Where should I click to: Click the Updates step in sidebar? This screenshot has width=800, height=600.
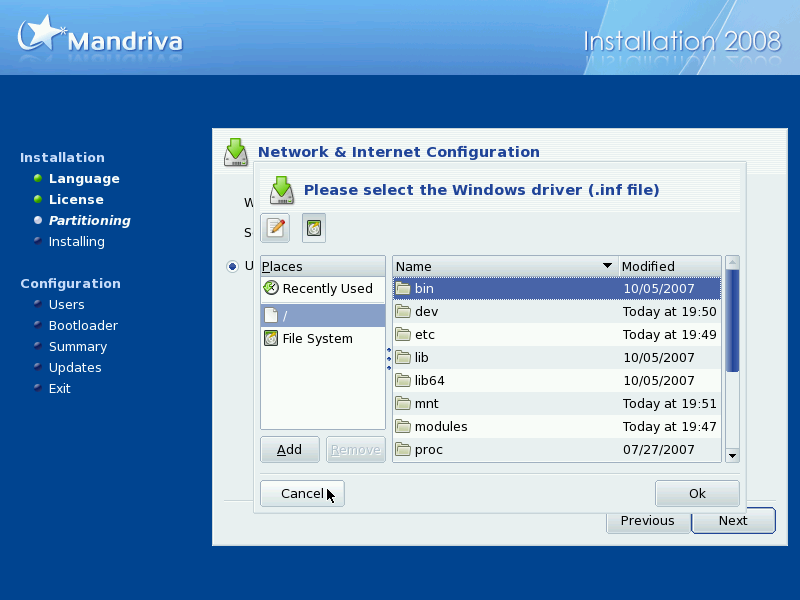(x=75, y=368)
